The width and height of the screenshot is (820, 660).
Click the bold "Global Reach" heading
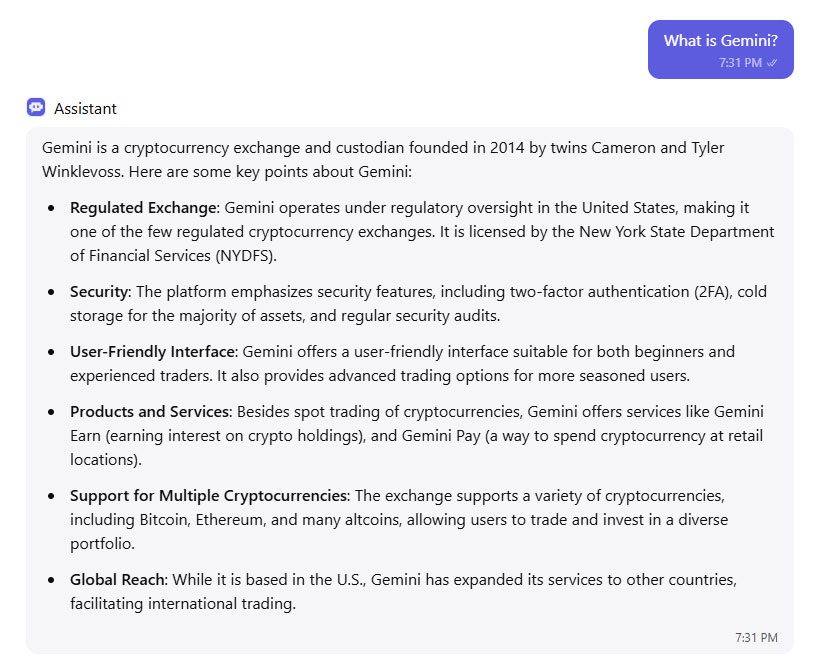117,580
